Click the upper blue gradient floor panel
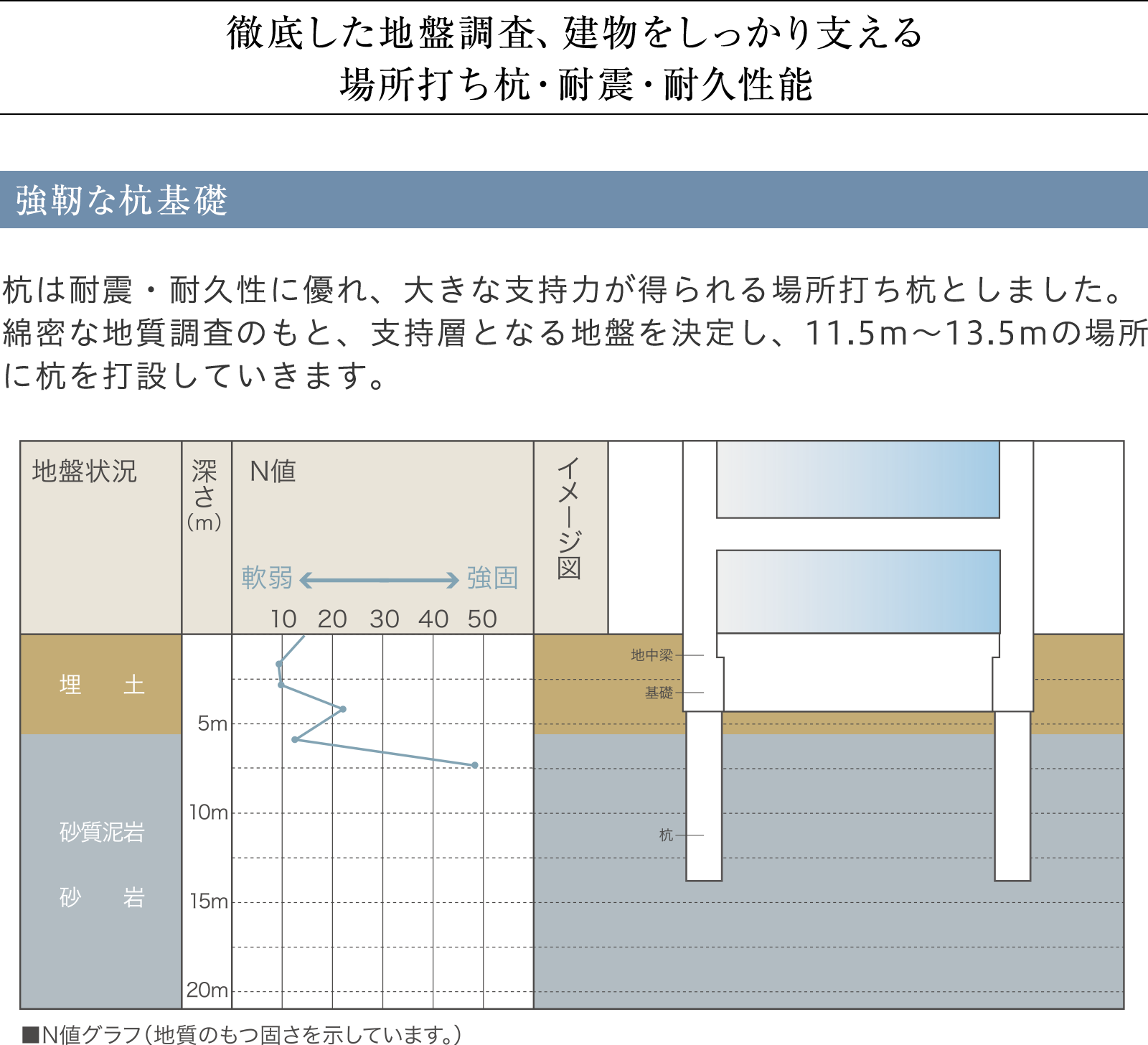Image resolution: width=1148 pixels, height=1045 pixels. (857, 479)
